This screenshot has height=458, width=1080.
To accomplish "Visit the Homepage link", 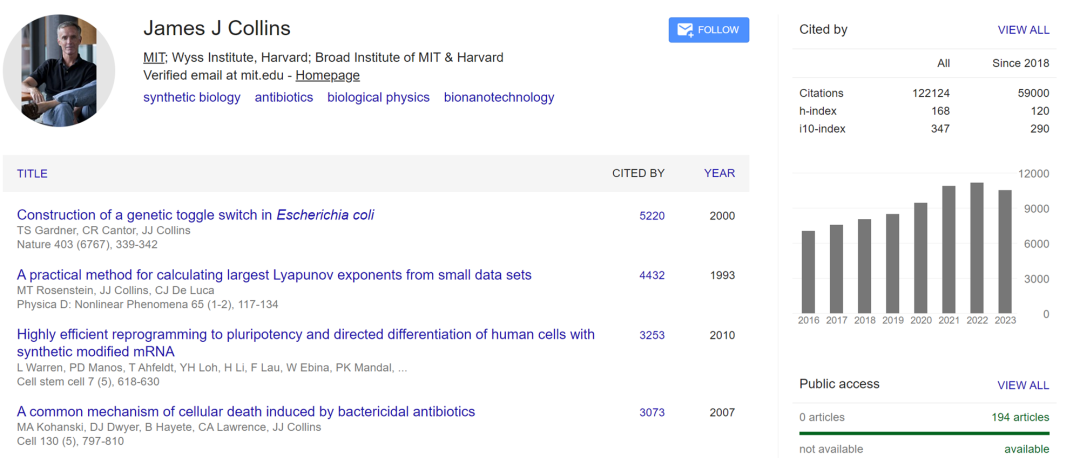I will pyautogui.click(x=327, y=75).
